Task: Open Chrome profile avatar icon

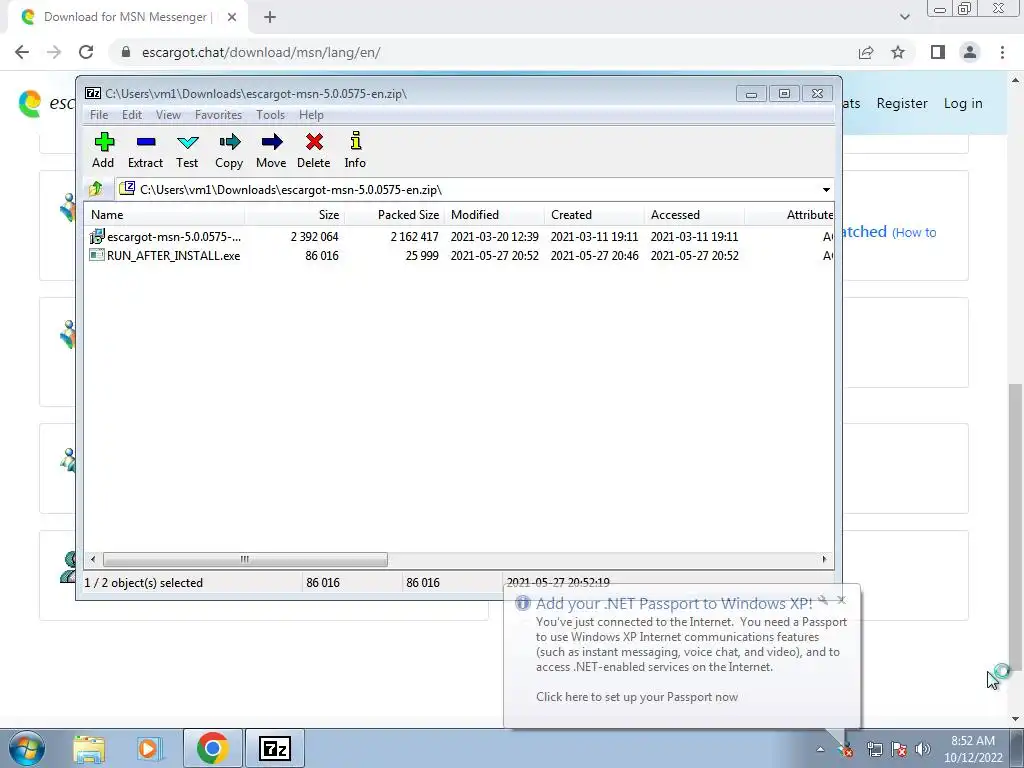Action: (x=970, y=52)
